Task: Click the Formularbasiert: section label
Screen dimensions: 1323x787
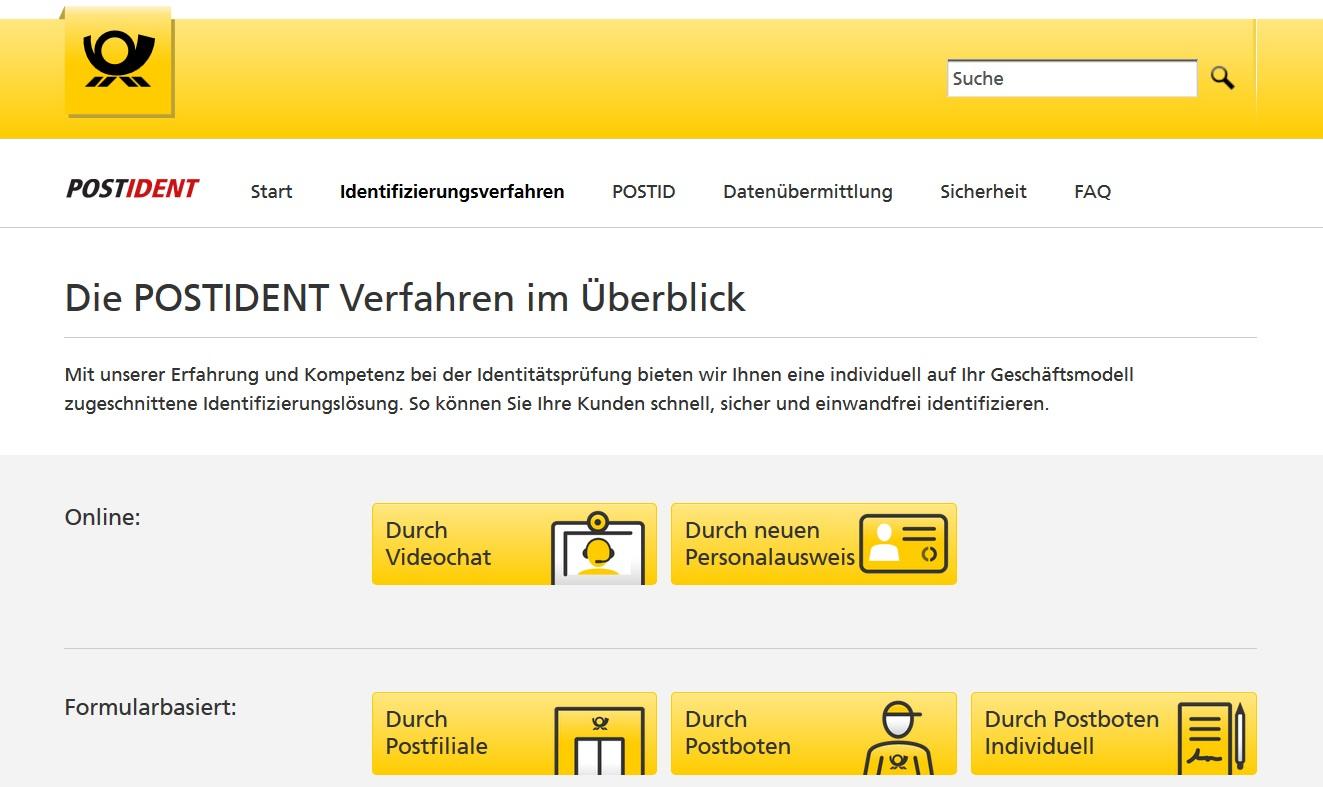Action: click(x=151, y=707)
